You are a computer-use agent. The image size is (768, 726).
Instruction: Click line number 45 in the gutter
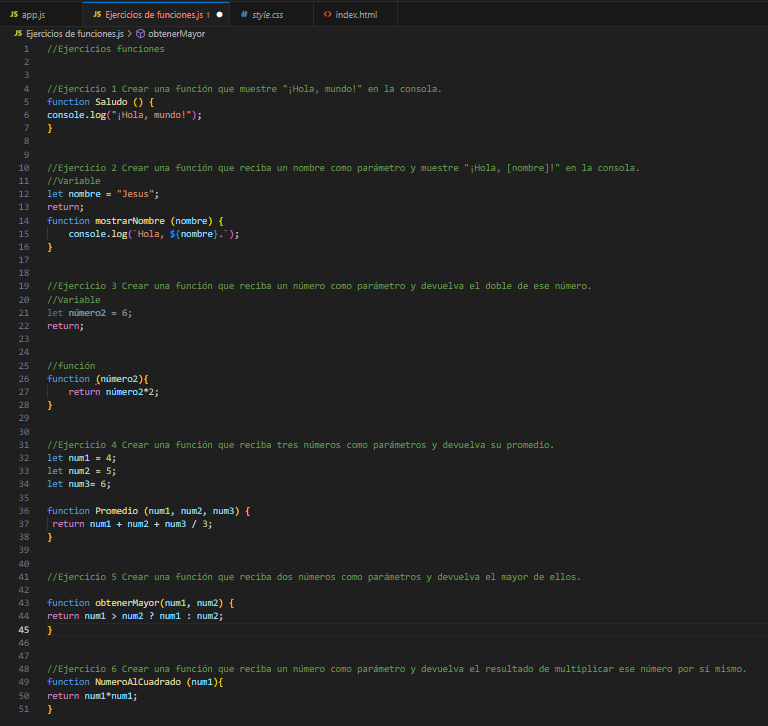click(24, 629)
